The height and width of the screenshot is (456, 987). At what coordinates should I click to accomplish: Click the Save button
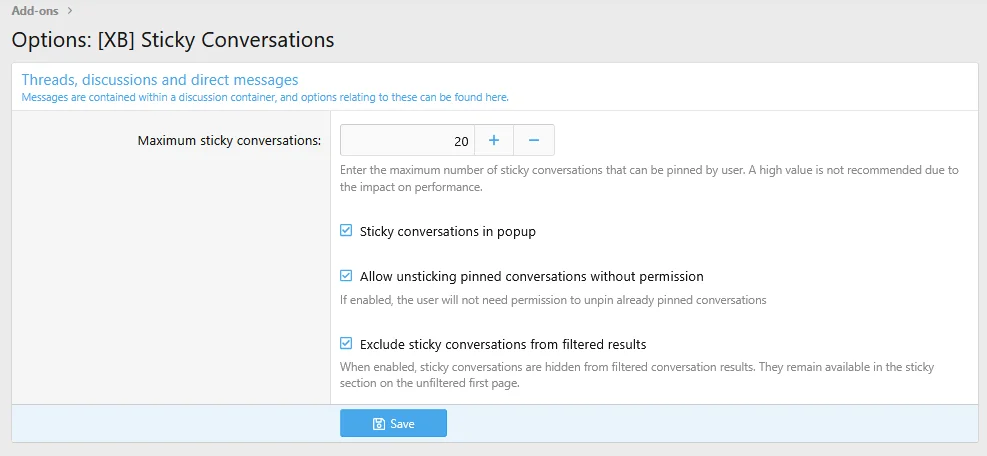click(393, 423)
